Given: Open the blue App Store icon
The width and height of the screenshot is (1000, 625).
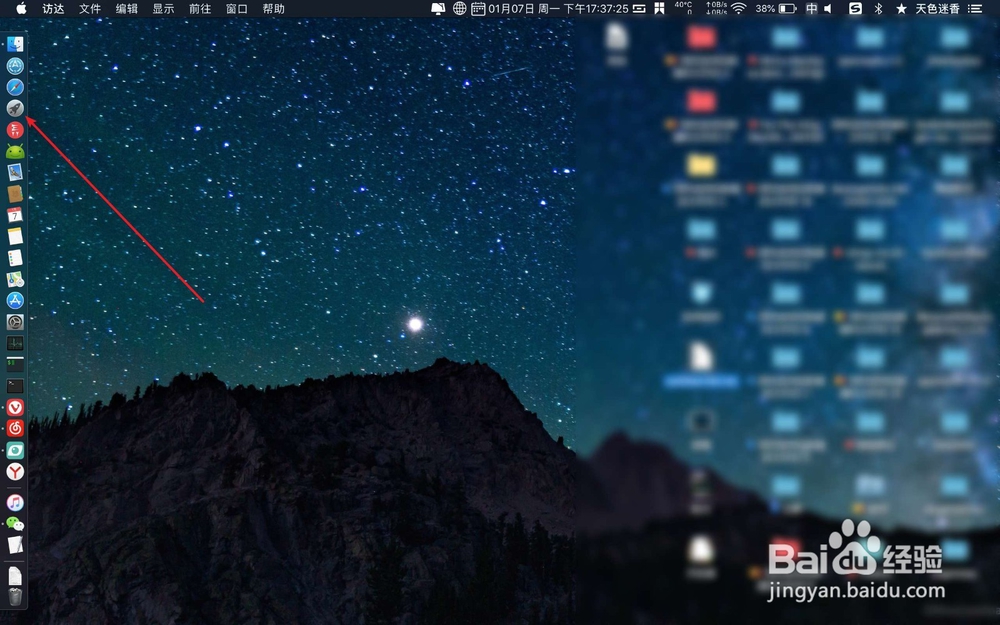Looking at the screenshot, I should pyautogui.click(x=15, y=300).
